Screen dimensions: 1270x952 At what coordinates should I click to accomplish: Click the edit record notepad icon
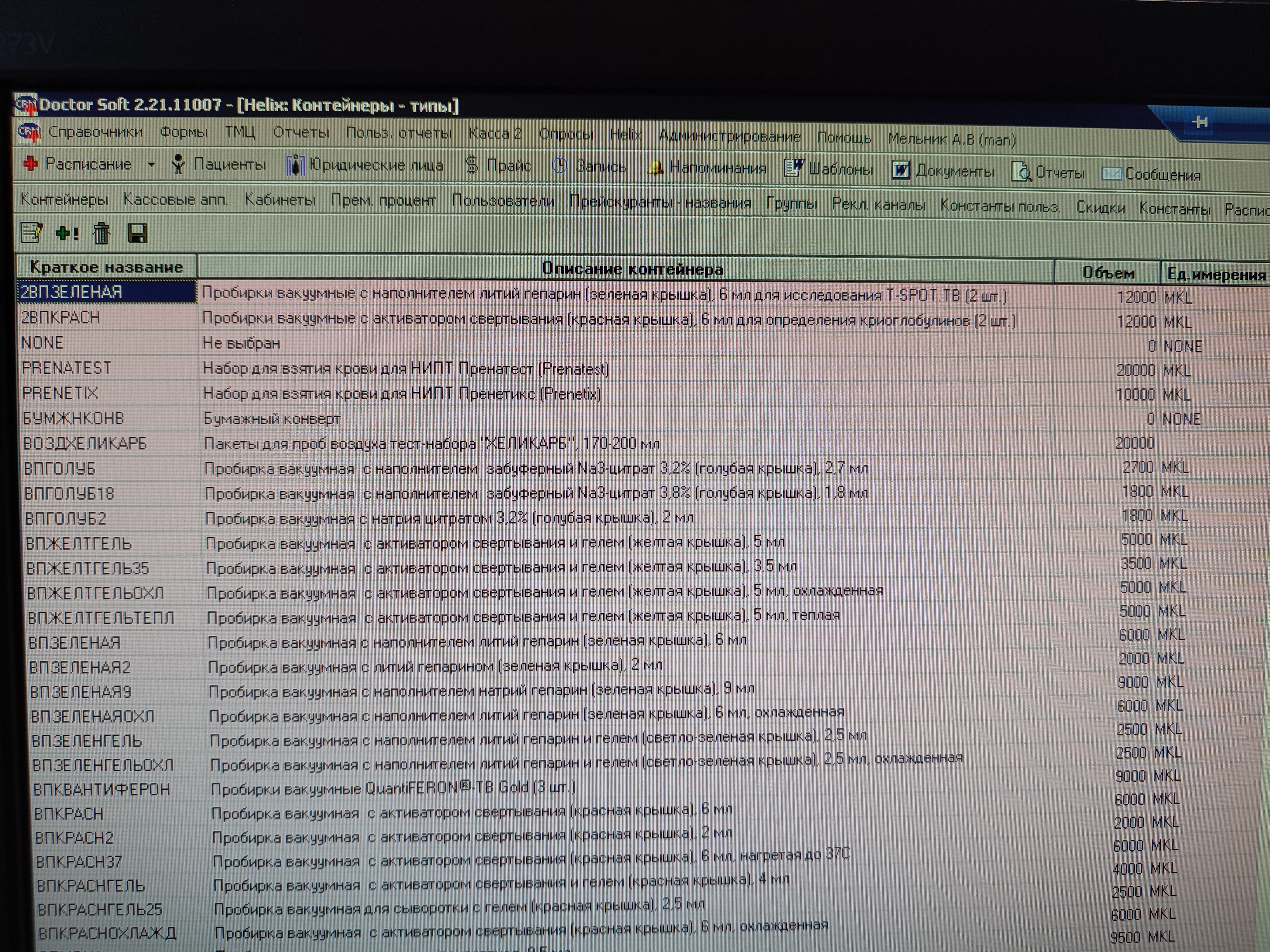click(x=31, y=232)
